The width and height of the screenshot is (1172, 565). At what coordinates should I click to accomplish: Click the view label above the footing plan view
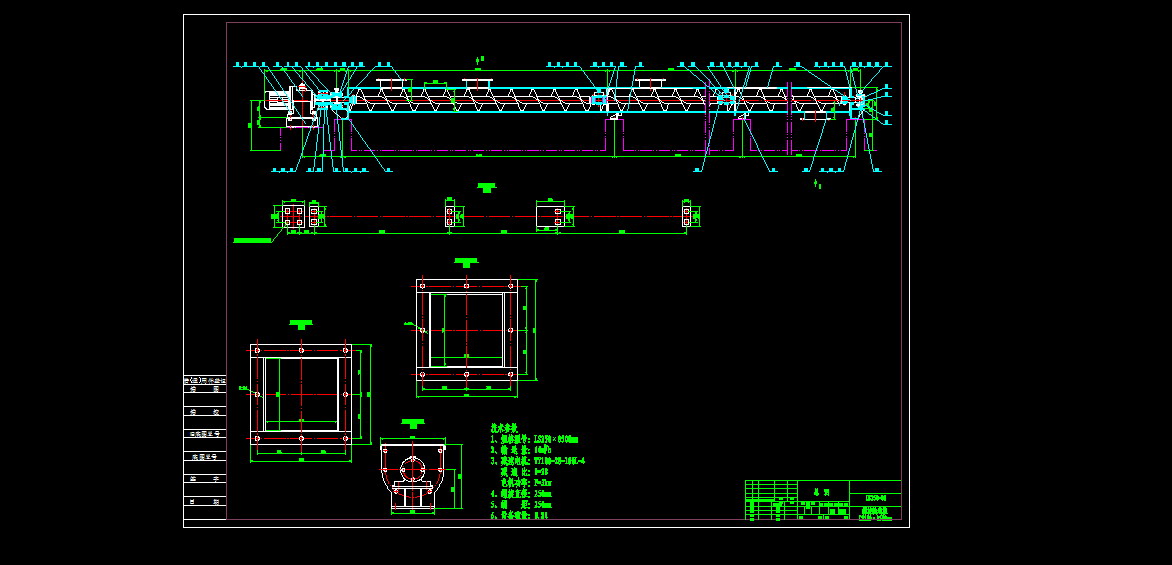pos(486,187)
